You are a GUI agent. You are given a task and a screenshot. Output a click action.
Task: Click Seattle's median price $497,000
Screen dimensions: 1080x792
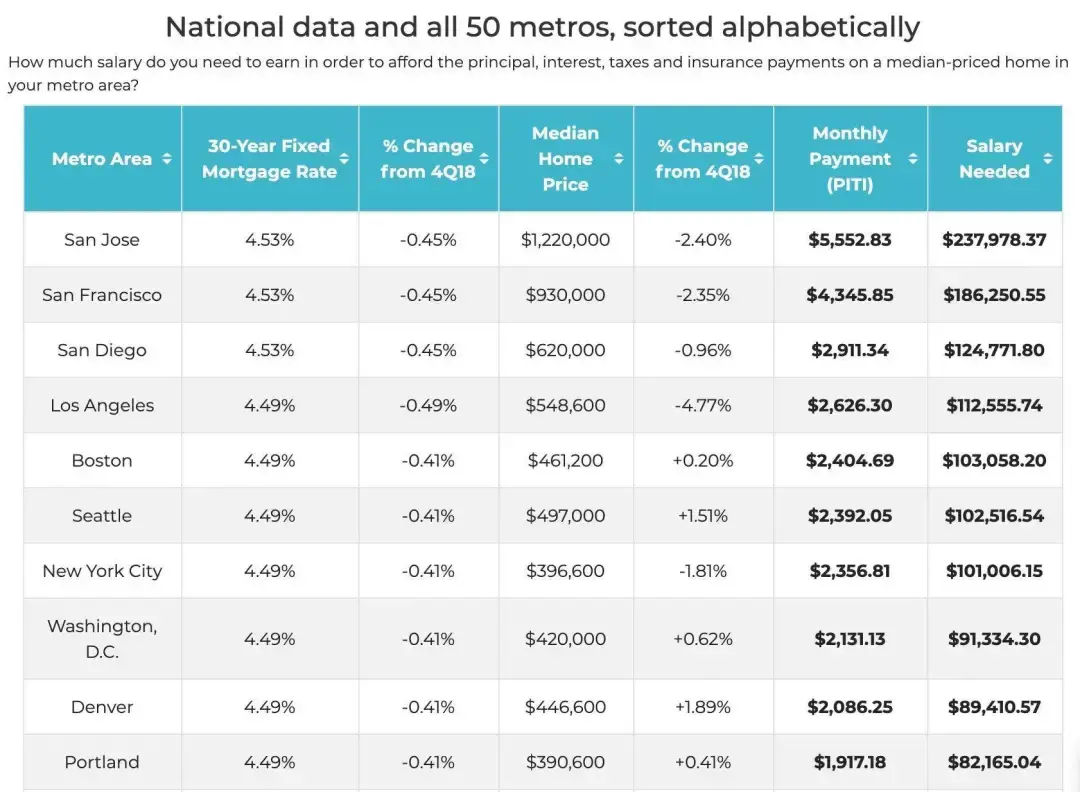tap(565, 516)
